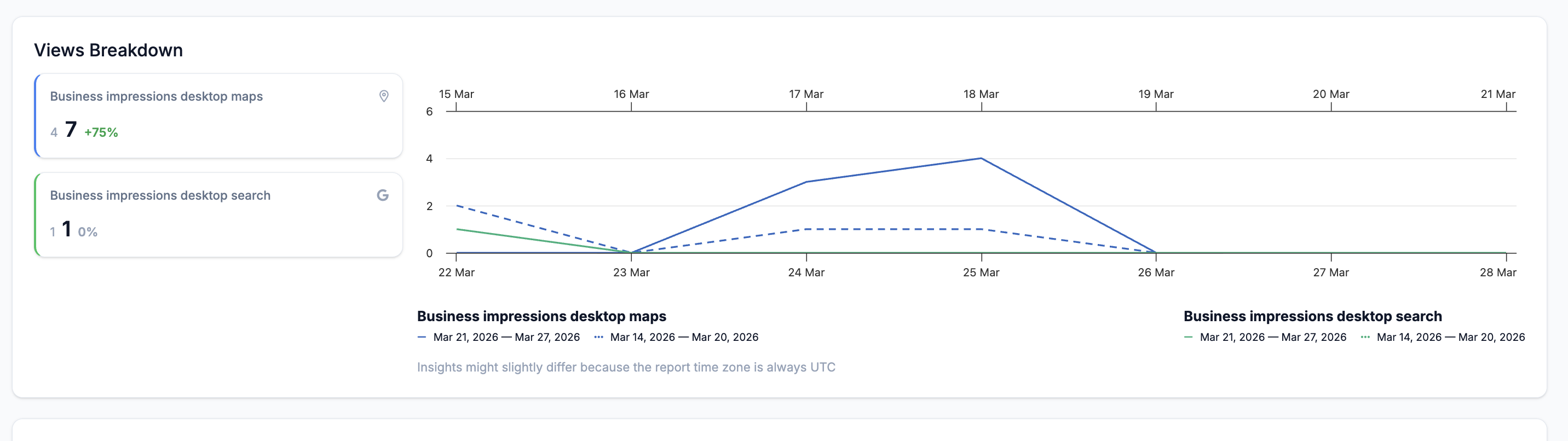
Task: Click solid blue legend marker for Mar 21–27
Action: pyautogui.click(x=422, y=337)
